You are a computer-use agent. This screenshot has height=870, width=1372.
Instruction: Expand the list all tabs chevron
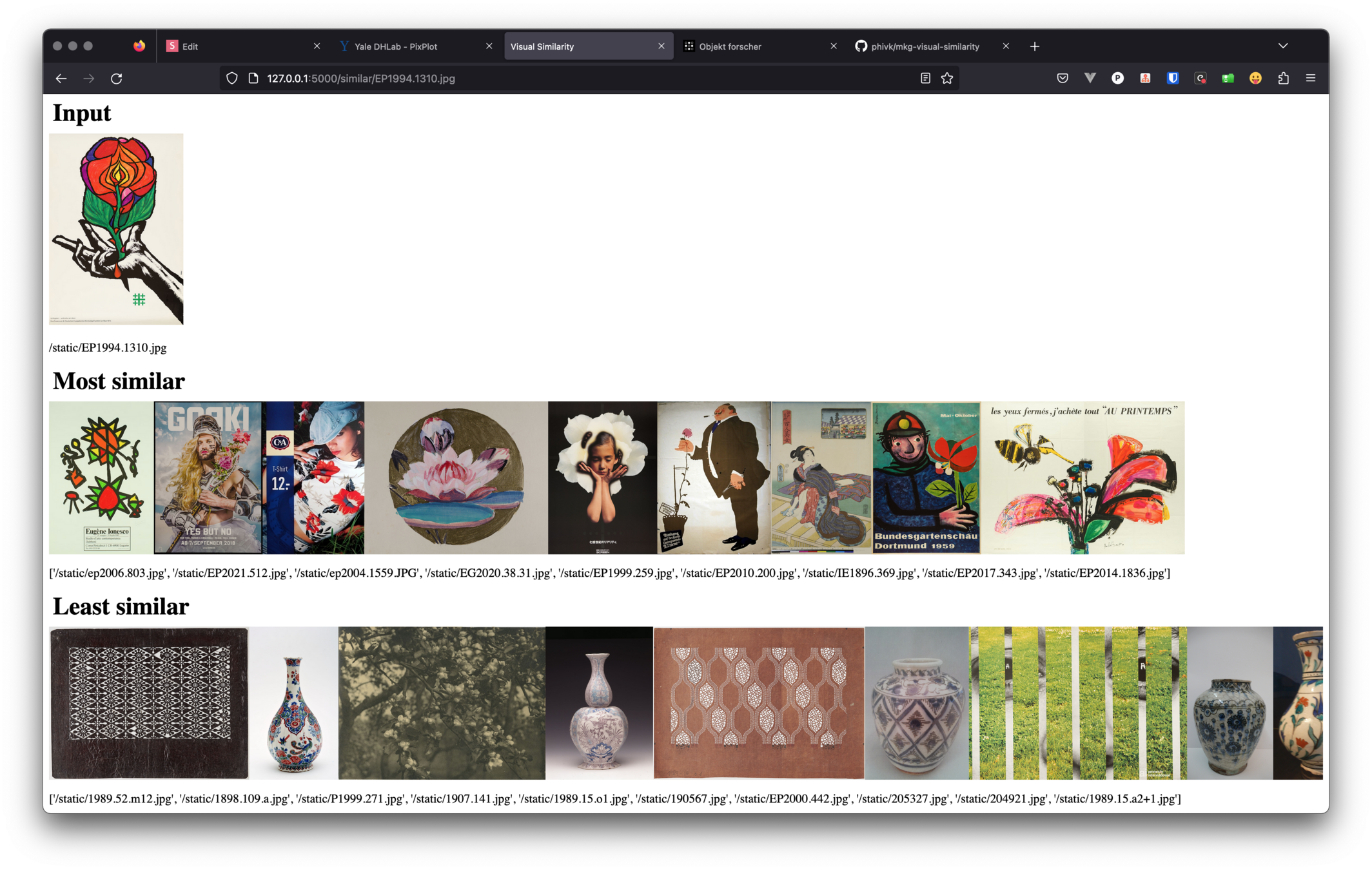pos(1283,46)
